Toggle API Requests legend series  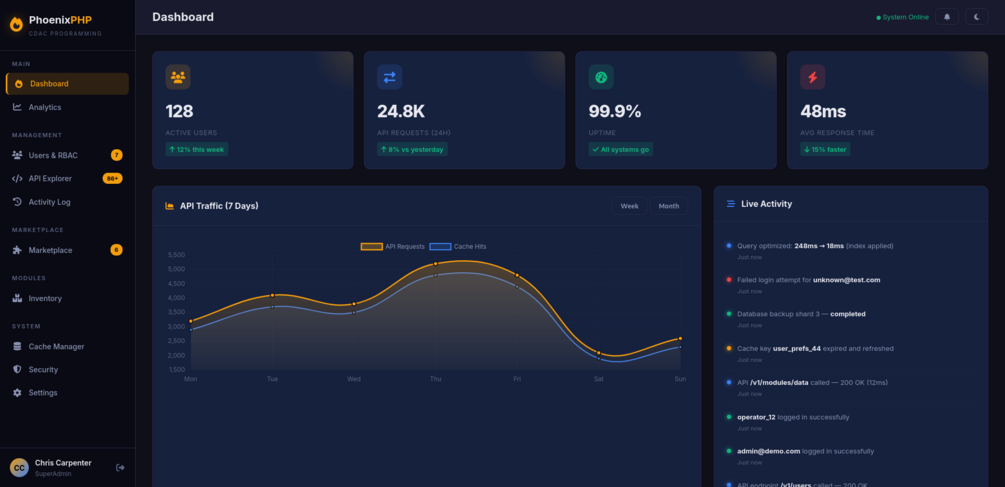click(393, 246)
